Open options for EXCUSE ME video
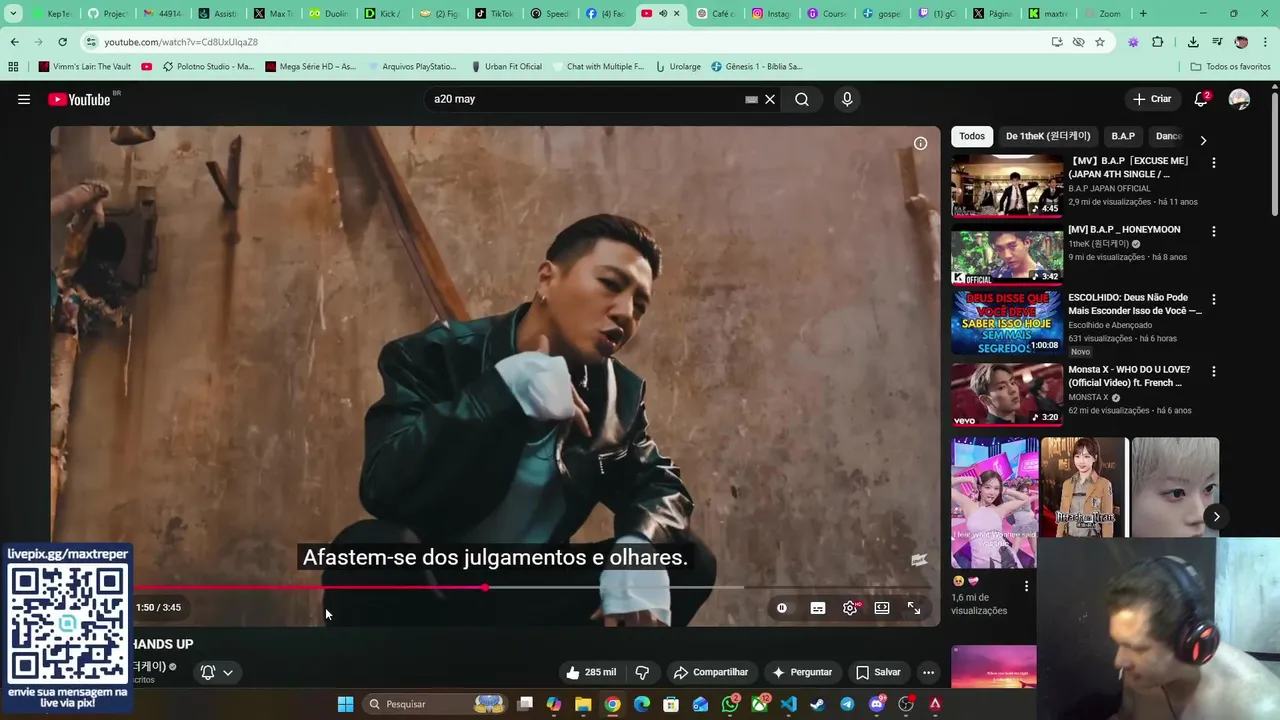The width and height of the screenshot is (1280, 720). click(1214, 162)
